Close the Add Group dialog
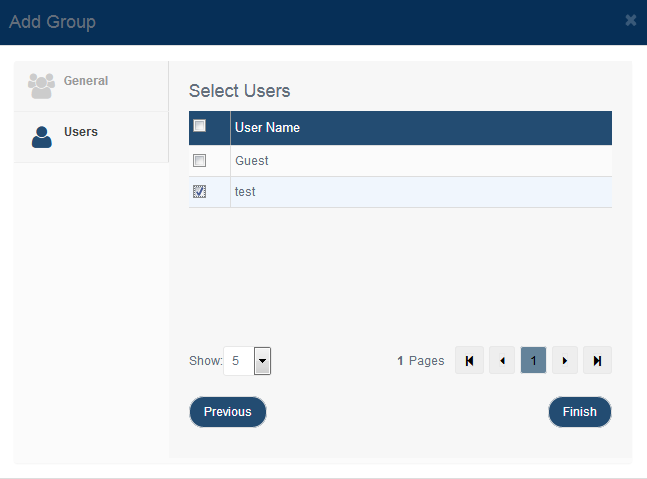The height and width of the screenshot is (479, 647). point(630,20)
